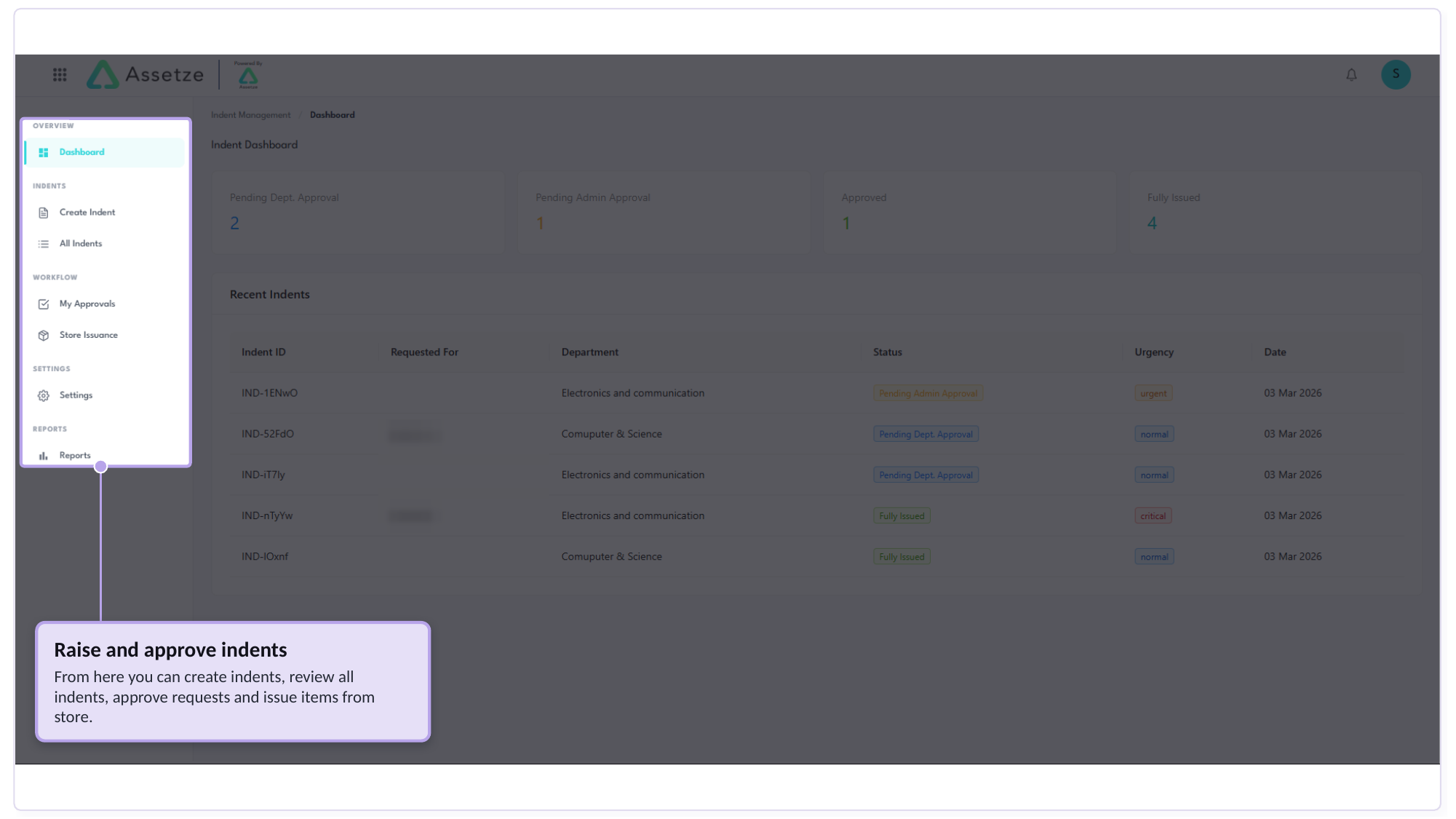Open the notifications bell
The image size is (1456, 819).
tap(1351, 74)
